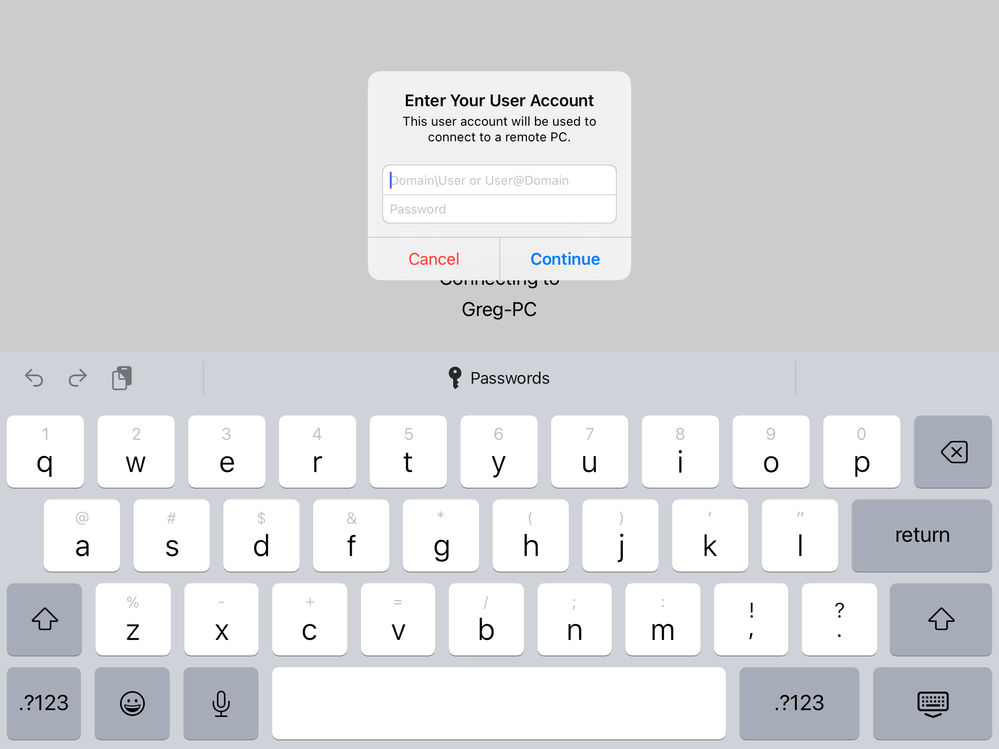
Task: Toggle the right shift key
Action: click(x=940, y=619)
